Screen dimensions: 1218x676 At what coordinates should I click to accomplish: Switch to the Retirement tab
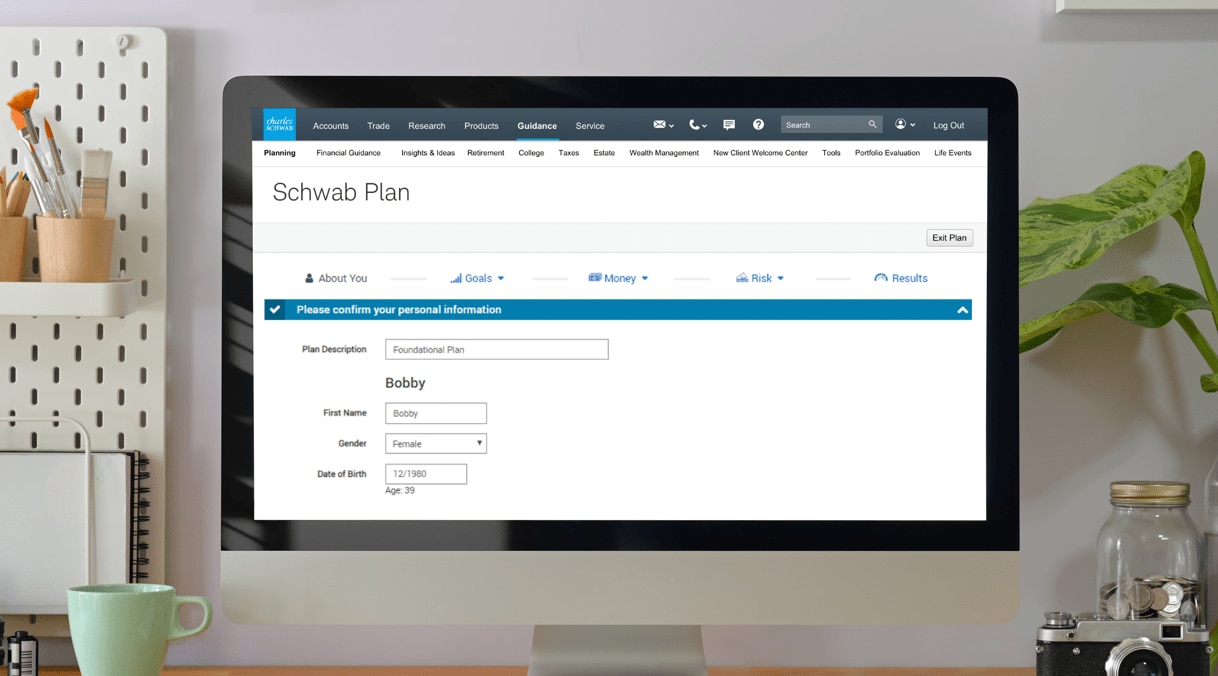point(485,153)
